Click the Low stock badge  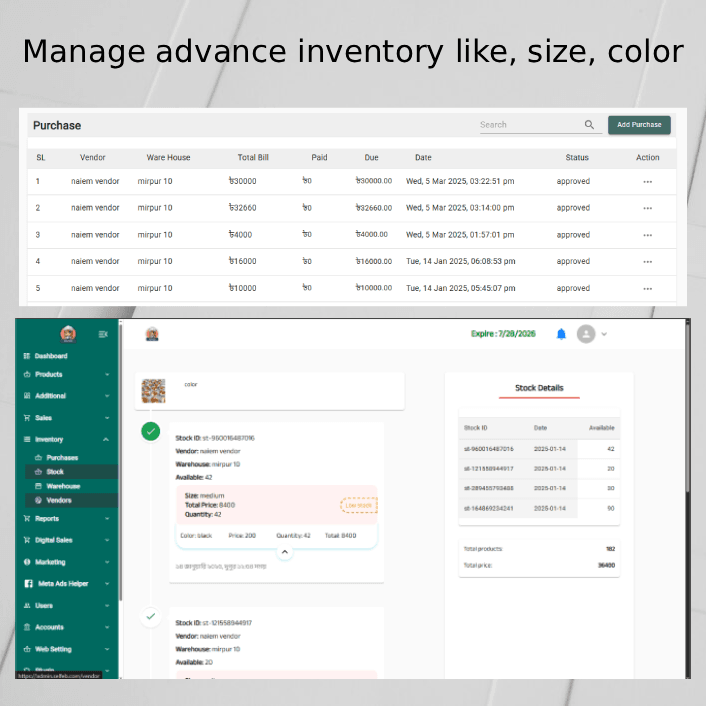coord(358,505)
